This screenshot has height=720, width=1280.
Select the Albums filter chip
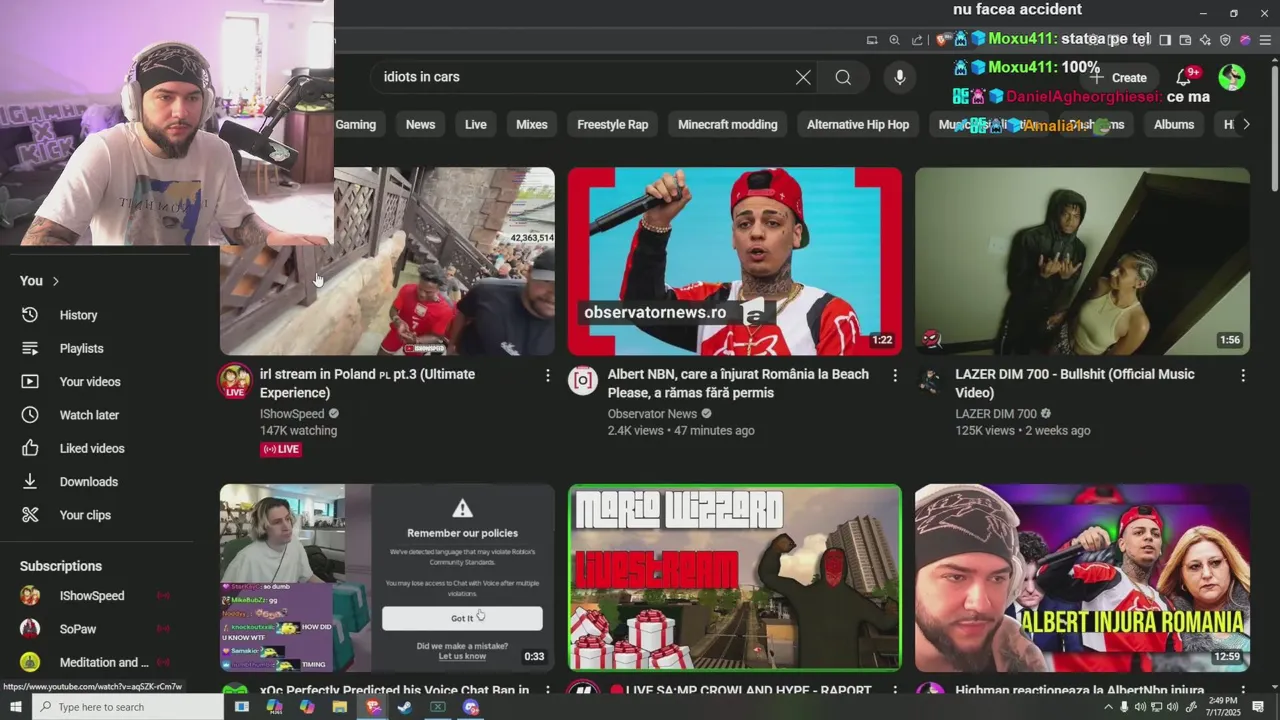click(x=1174, y=125)
